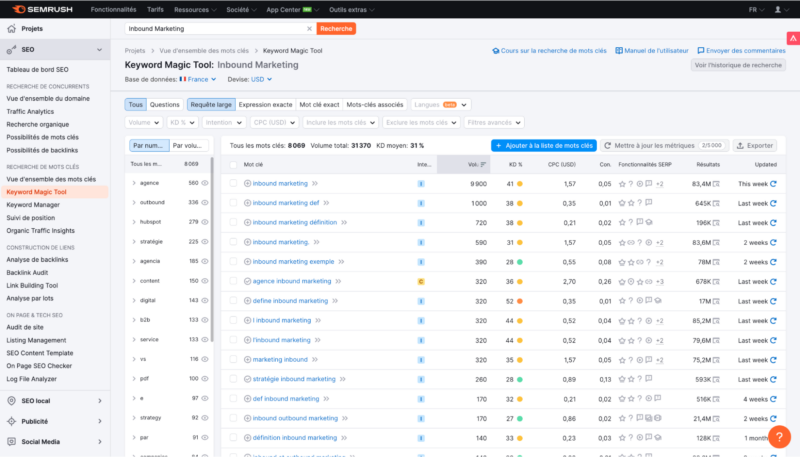
Task: Open Keyword Manager in sidebar
Action: 33,205
